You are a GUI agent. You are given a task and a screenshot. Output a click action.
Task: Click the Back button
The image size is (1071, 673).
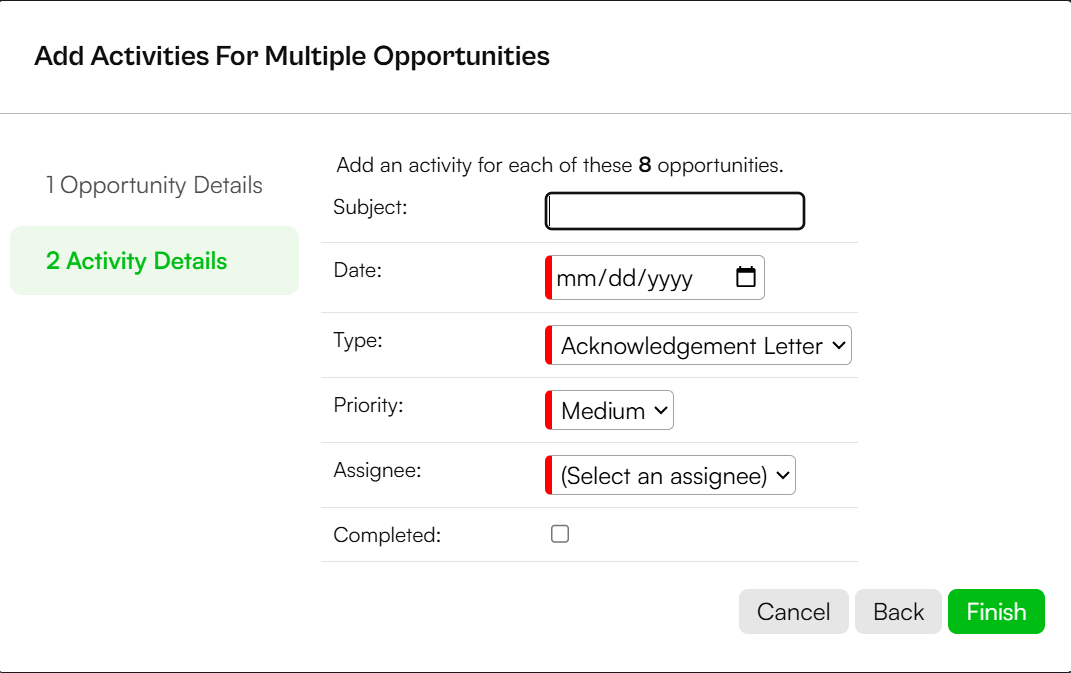coord(898,612)
